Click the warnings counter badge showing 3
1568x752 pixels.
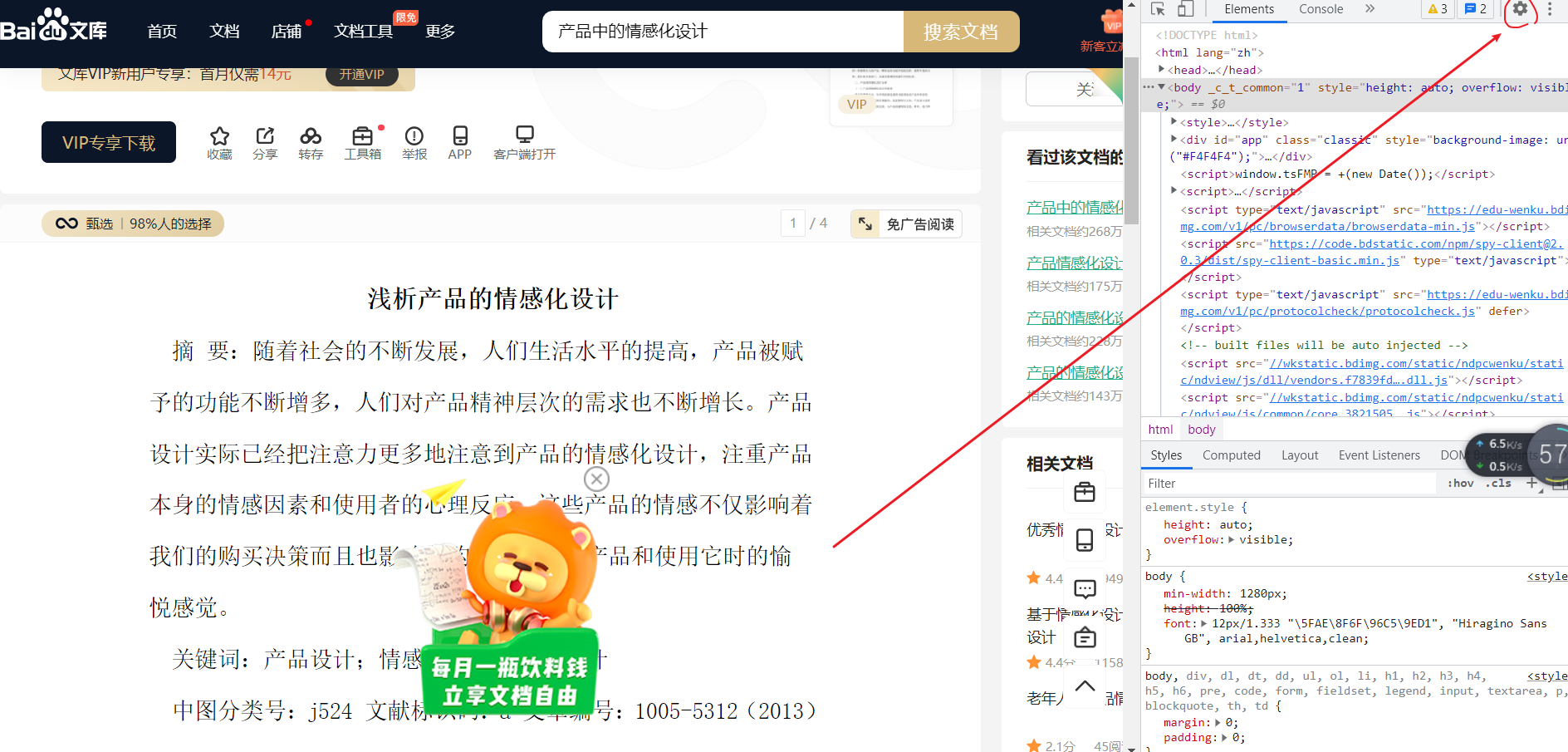pyautogui.click(x=1438, y=9)
